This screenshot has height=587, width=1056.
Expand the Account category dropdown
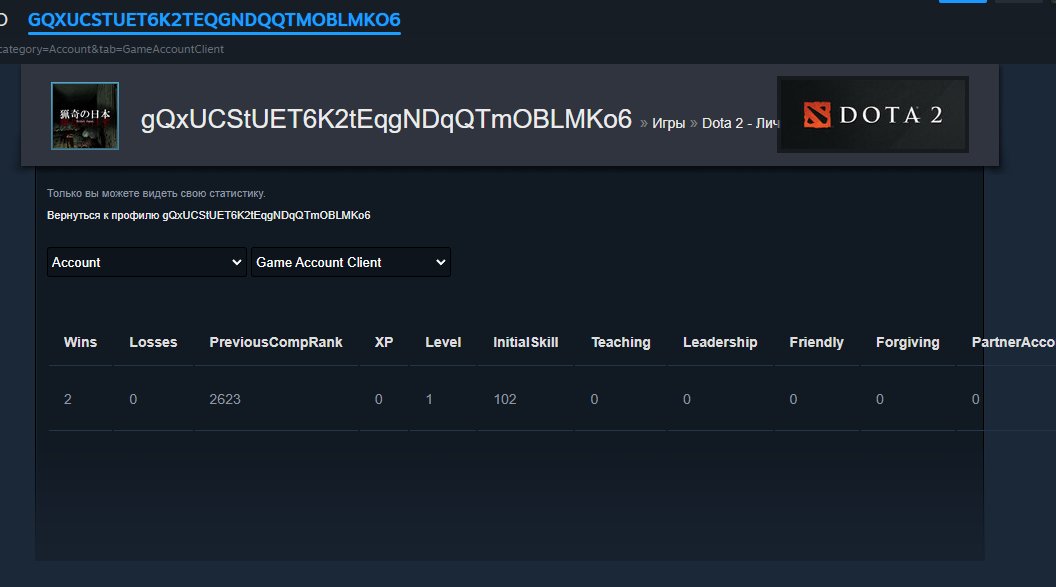click(x=147, y=262)
